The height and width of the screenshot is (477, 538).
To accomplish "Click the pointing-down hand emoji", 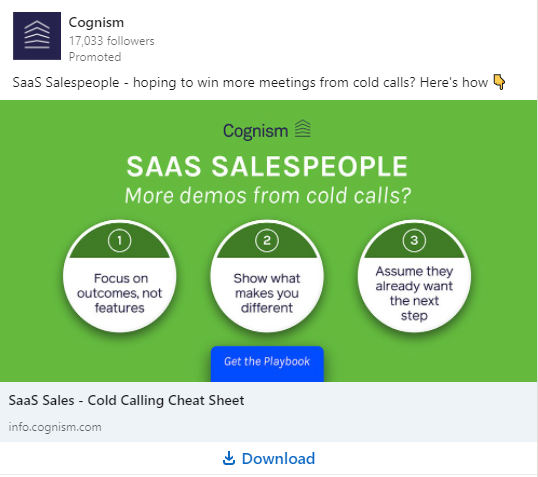I will click(x=499, y=82).
